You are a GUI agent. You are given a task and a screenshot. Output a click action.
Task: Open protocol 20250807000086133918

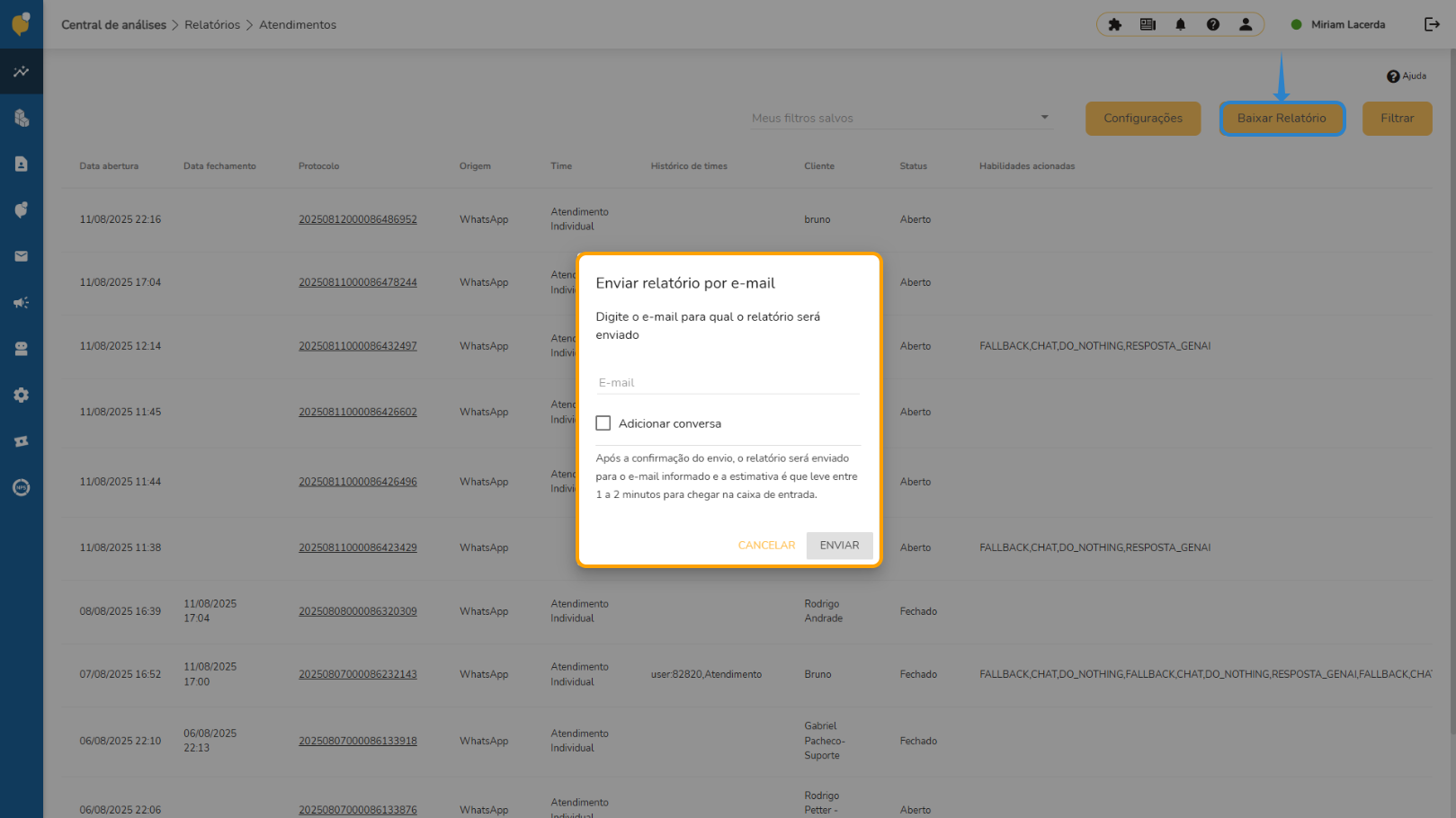point(358,741)
